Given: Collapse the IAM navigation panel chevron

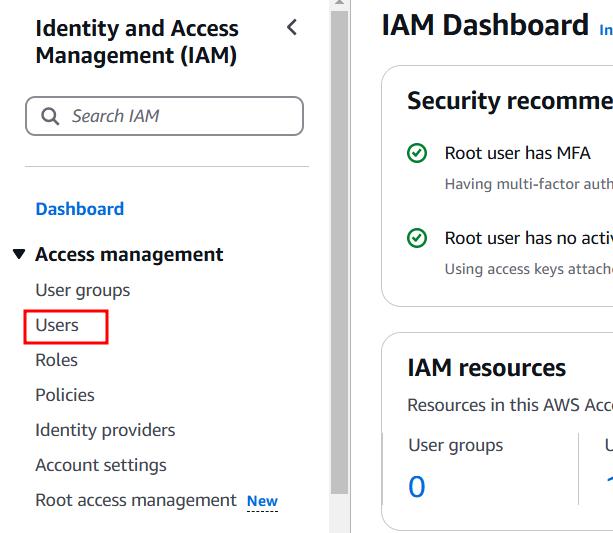Looking at the screenshot, I should click(x=292, y=28).
